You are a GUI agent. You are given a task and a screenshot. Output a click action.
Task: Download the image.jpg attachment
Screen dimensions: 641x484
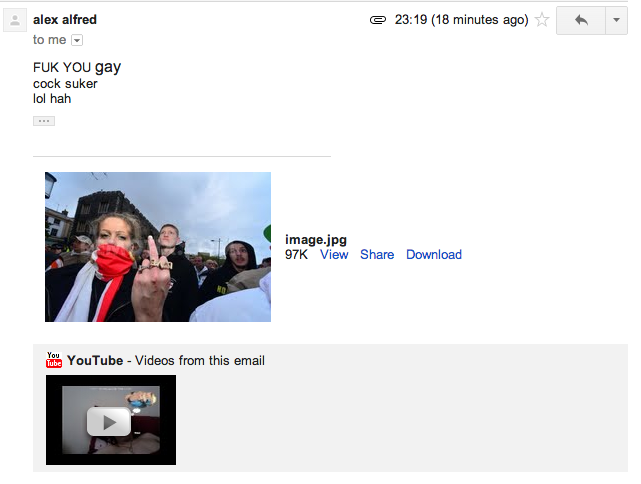click(x=434, y=254)
